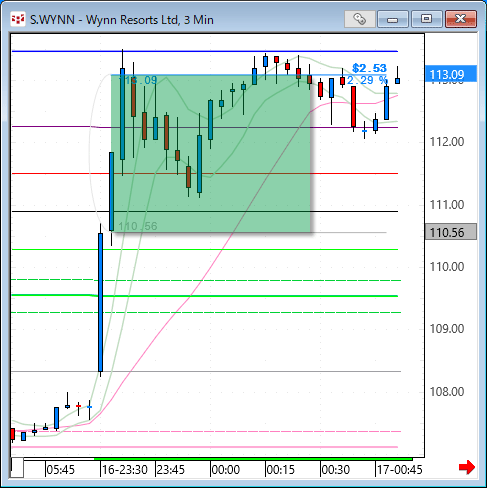Click the red scroll-right arrow

tap(467, 467)
